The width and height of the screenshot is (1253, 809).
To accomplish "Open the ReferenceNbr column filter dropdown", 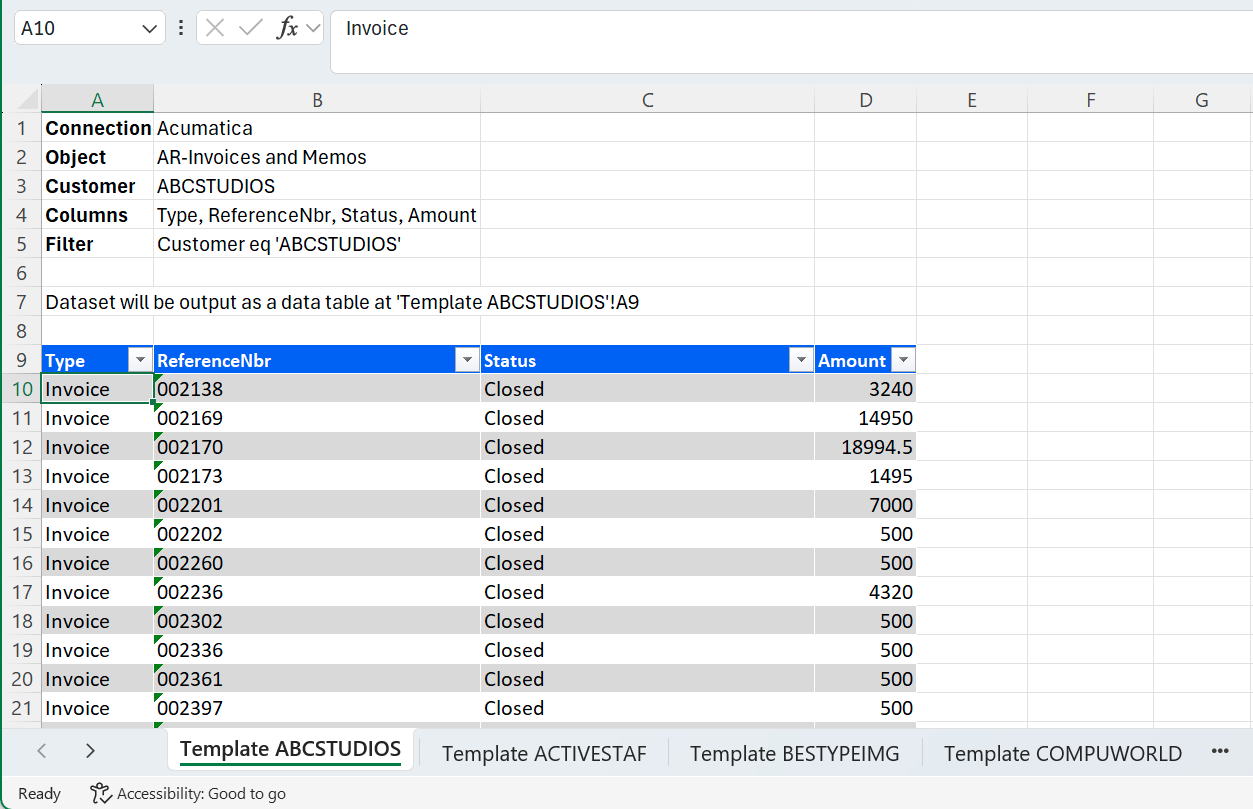I will pos(466,361).
